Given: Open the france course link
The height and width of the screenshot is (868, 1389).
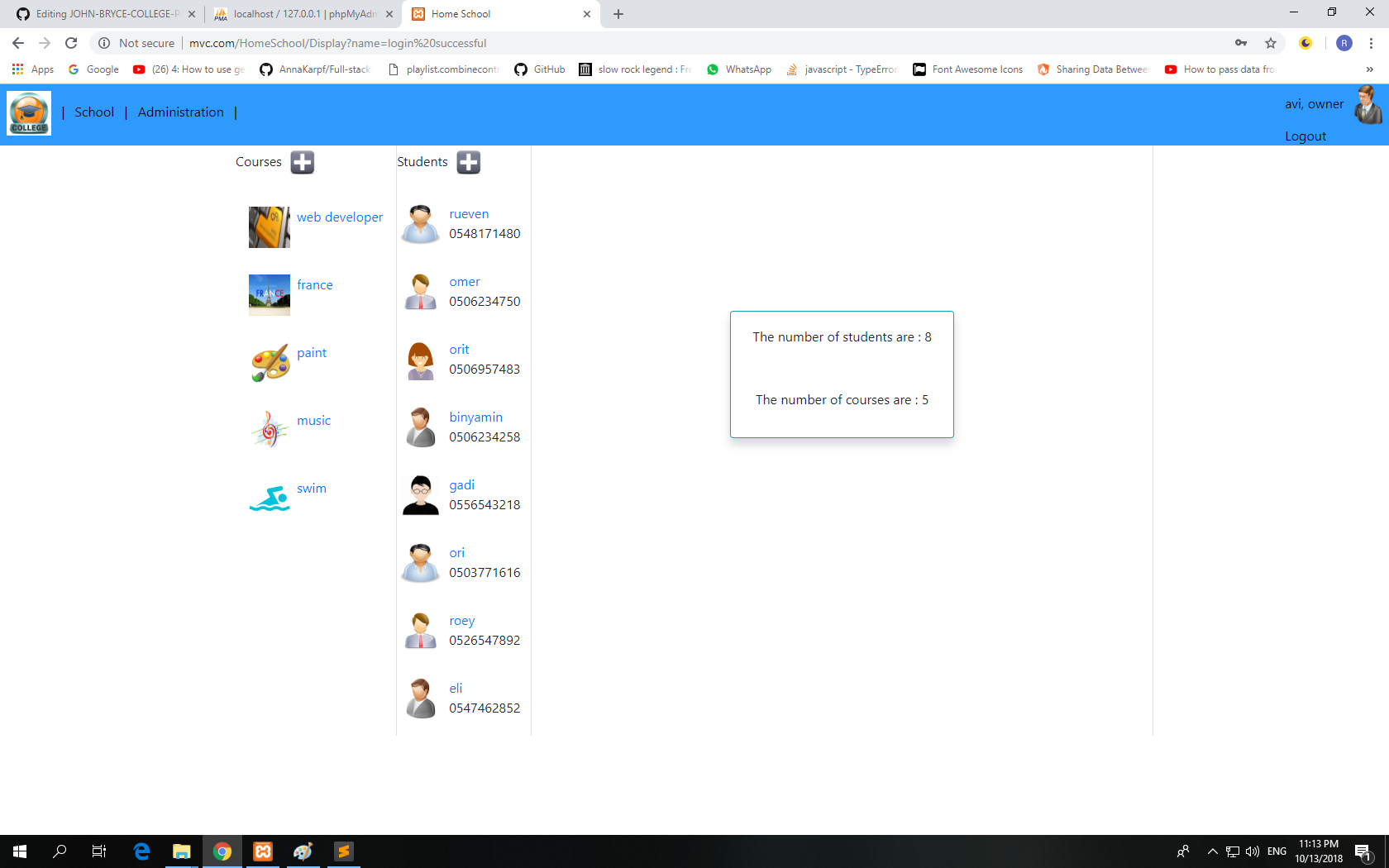Looking at the screenshot, I should (x=315, y=285).
